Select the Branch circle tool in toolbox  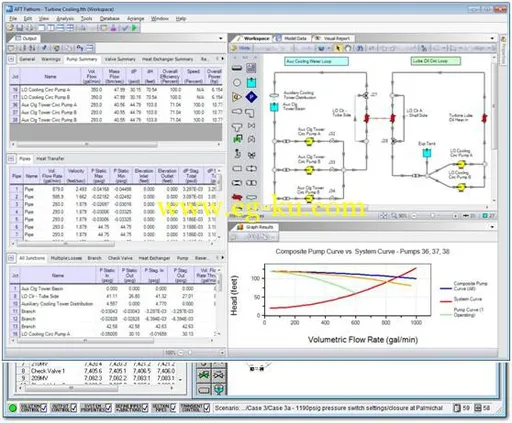(x=237, y=83)
